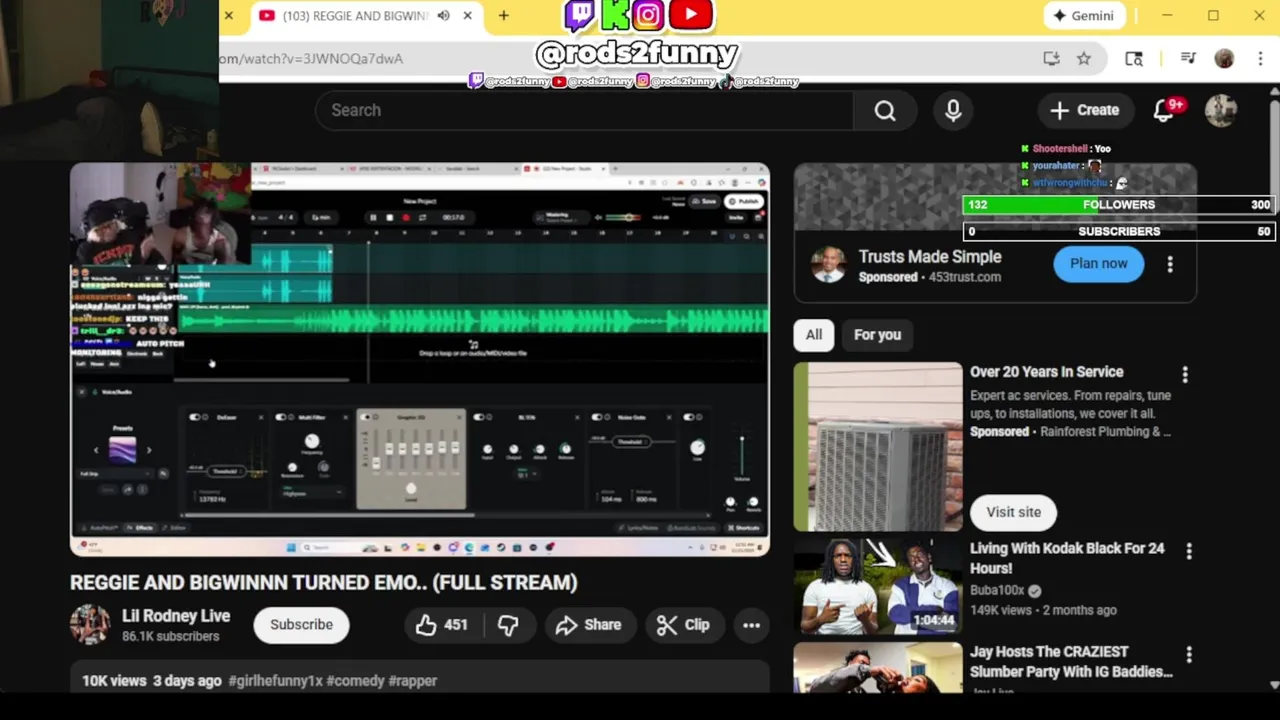
Task: Create a Clip from the video
Action: (x=683, y=625)
